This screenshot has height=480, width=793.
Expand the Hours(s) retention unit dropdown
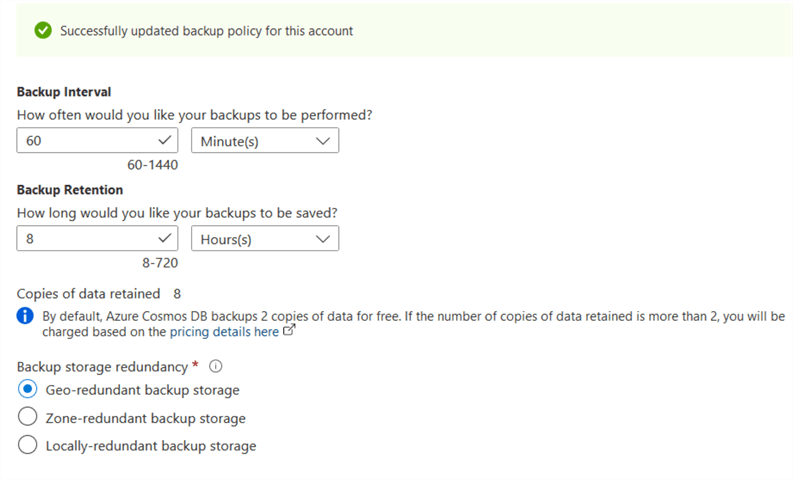[x=264, y=239]
